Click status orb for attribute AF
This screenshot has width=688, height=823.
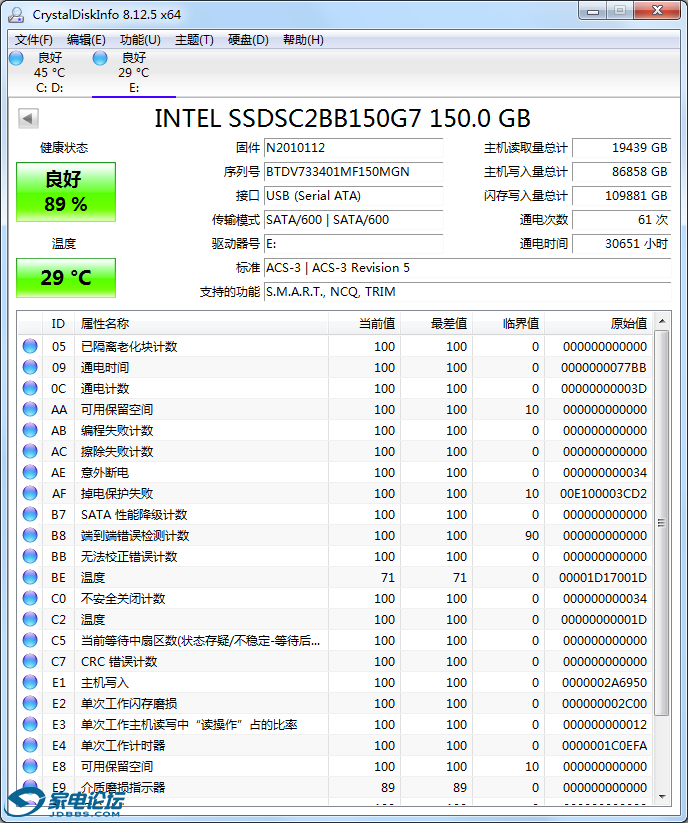[x=30, y=493]
